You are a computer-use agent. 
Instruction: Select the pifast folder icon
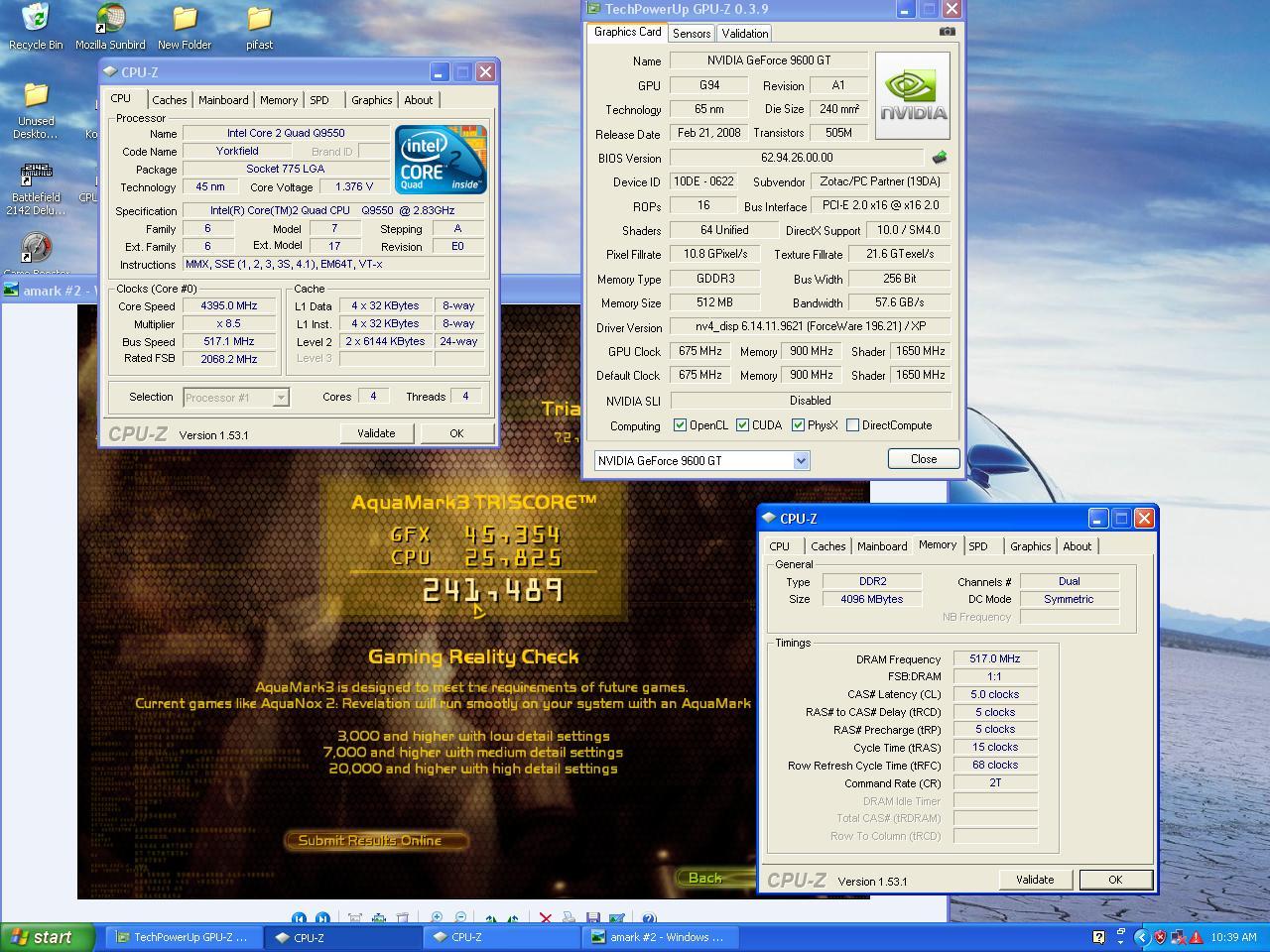coord(259,27)
